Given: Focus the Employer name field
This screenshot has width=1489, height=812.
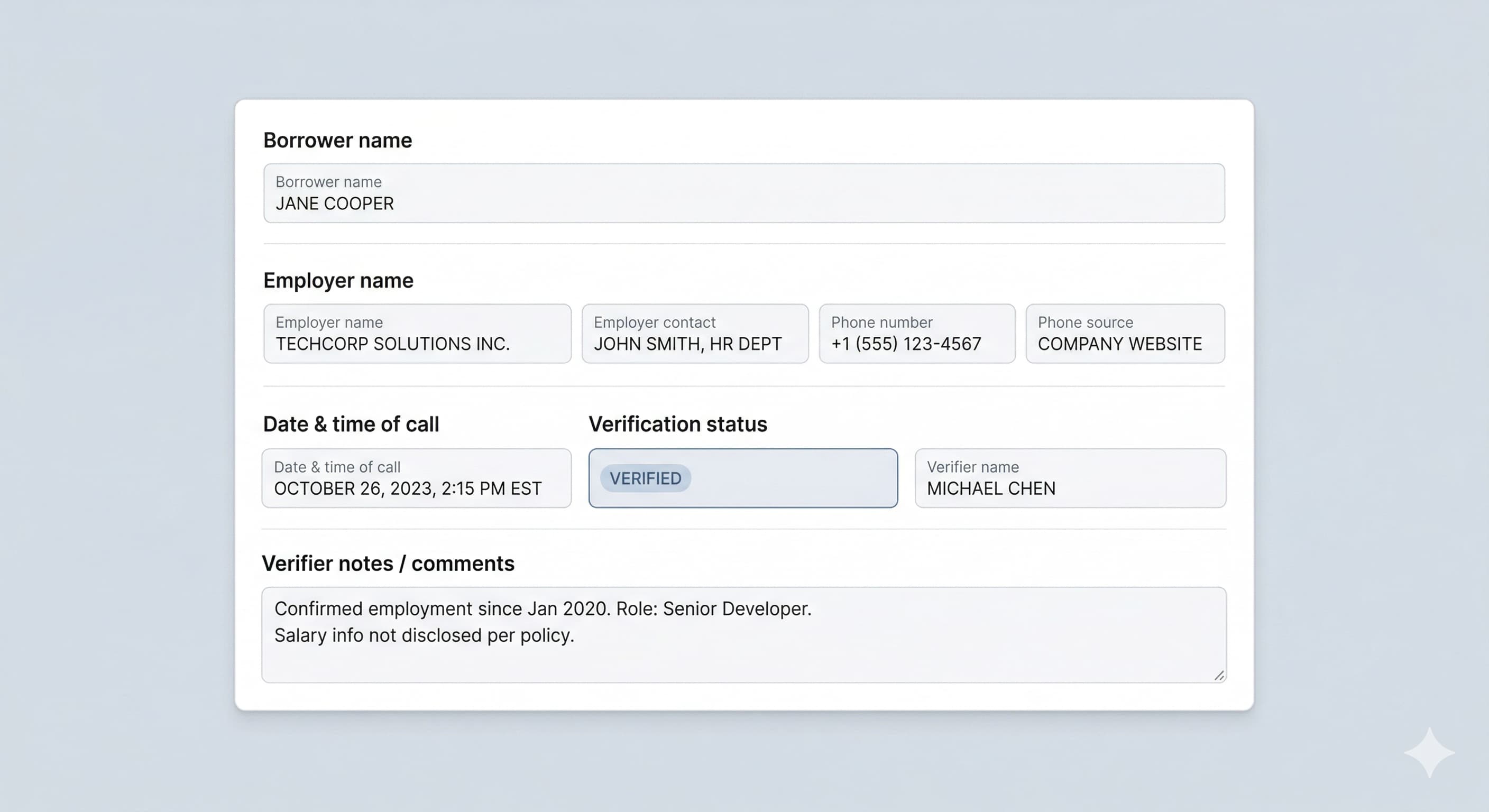Looking at the screenshot, I should point(417,334).
